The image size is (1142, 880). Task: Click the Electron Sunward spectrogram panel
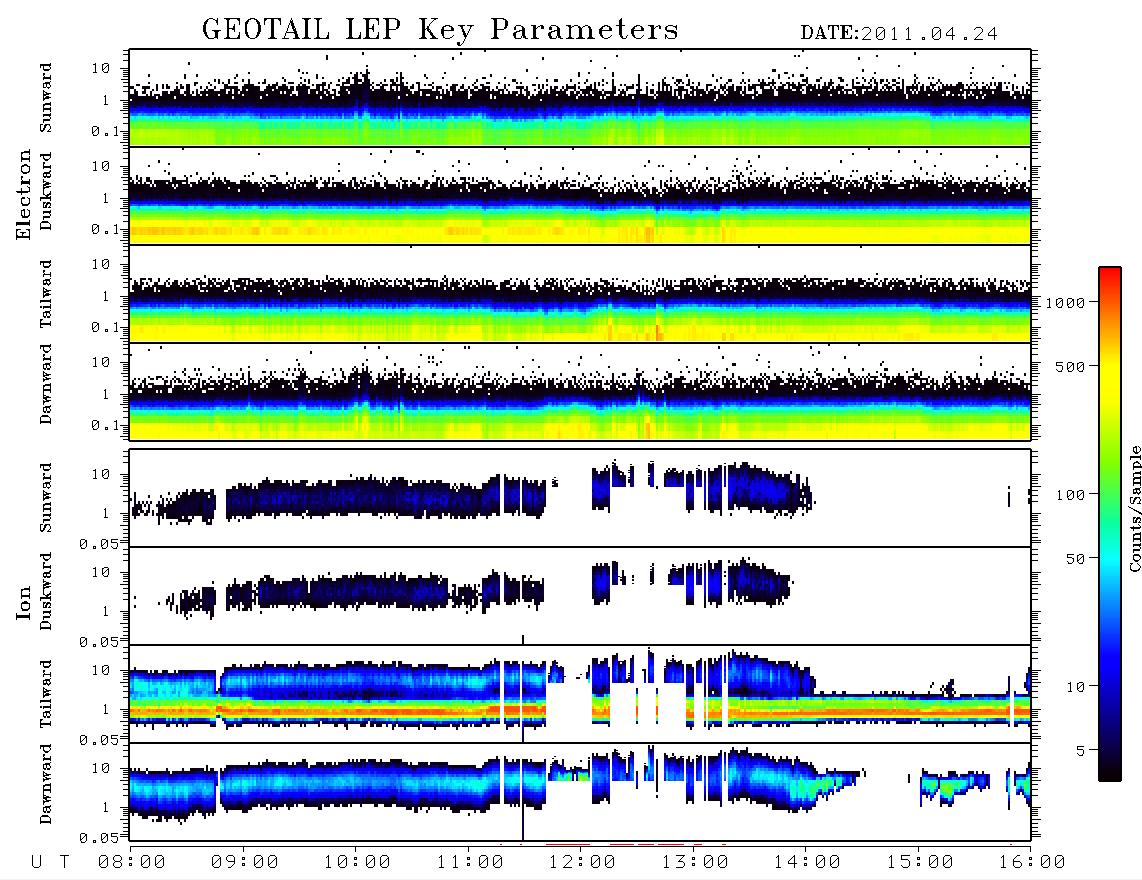(580, 98)
